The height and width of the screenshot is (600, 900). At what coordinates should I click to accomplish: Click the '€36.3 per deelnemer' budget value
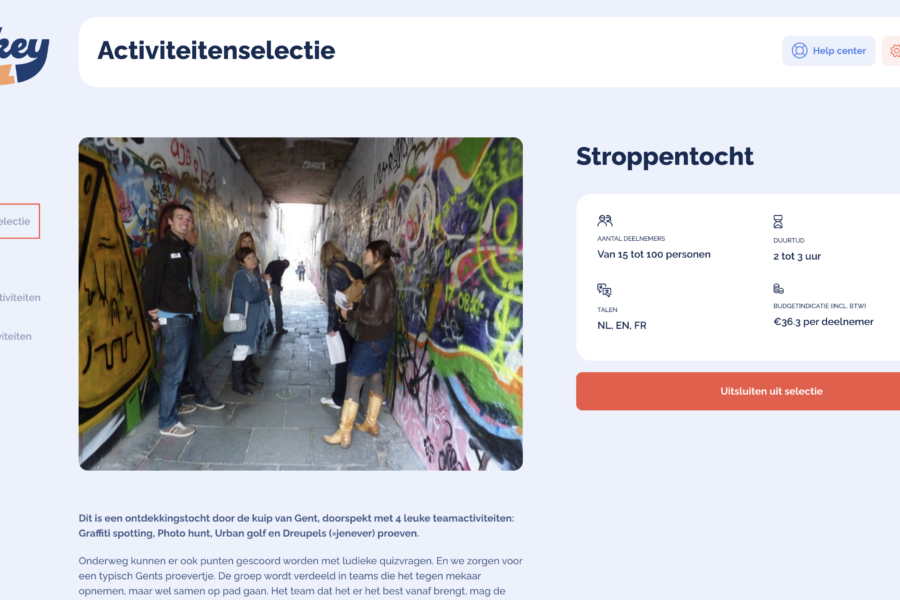tap(823, 322)
